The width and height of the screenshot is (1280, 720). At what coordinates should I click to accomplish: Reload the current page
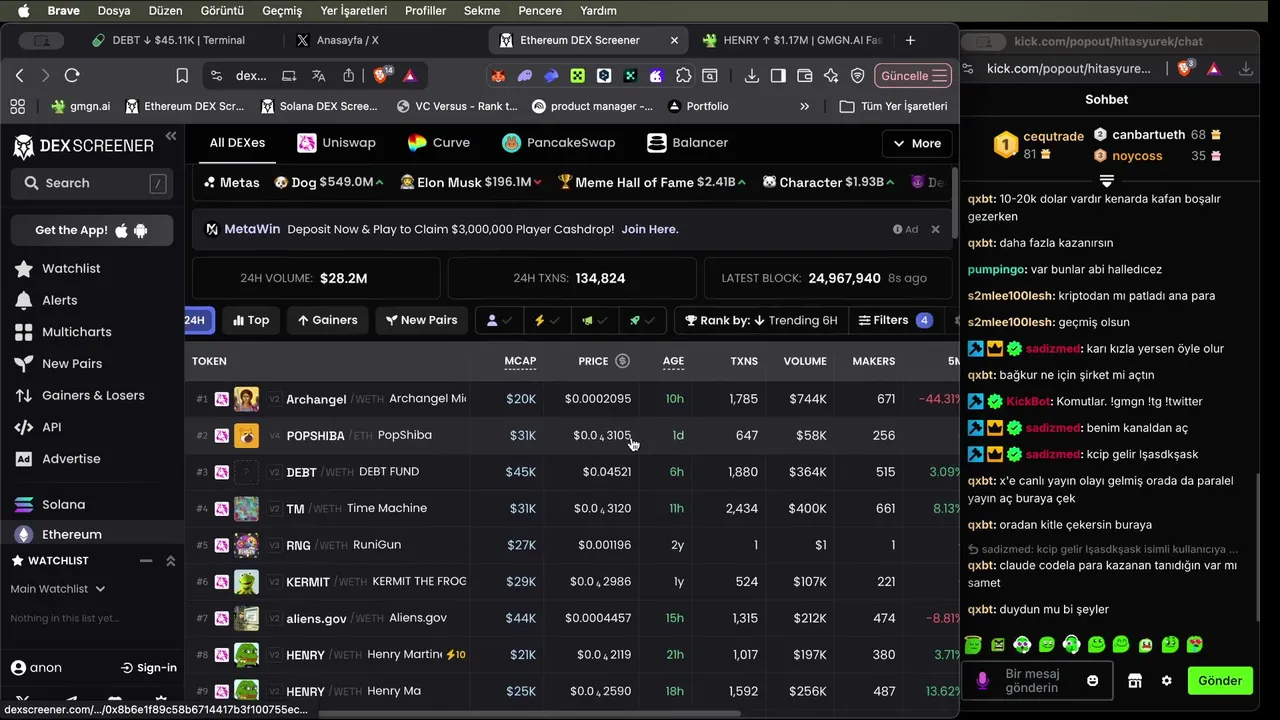click(x=72, y=76)
